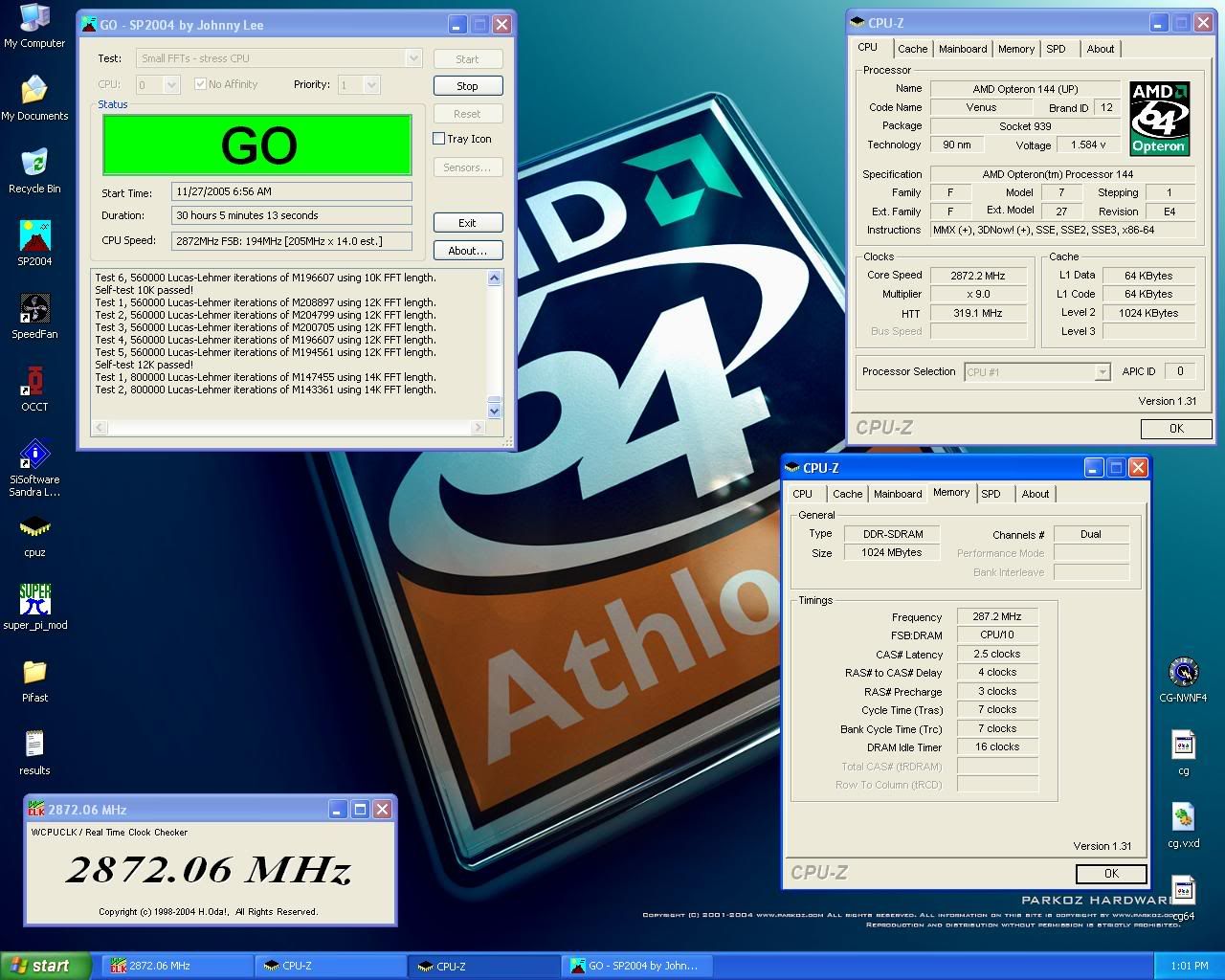Switch to GO - SP2004 taskbar item
1225x980 pixels.
637,966
